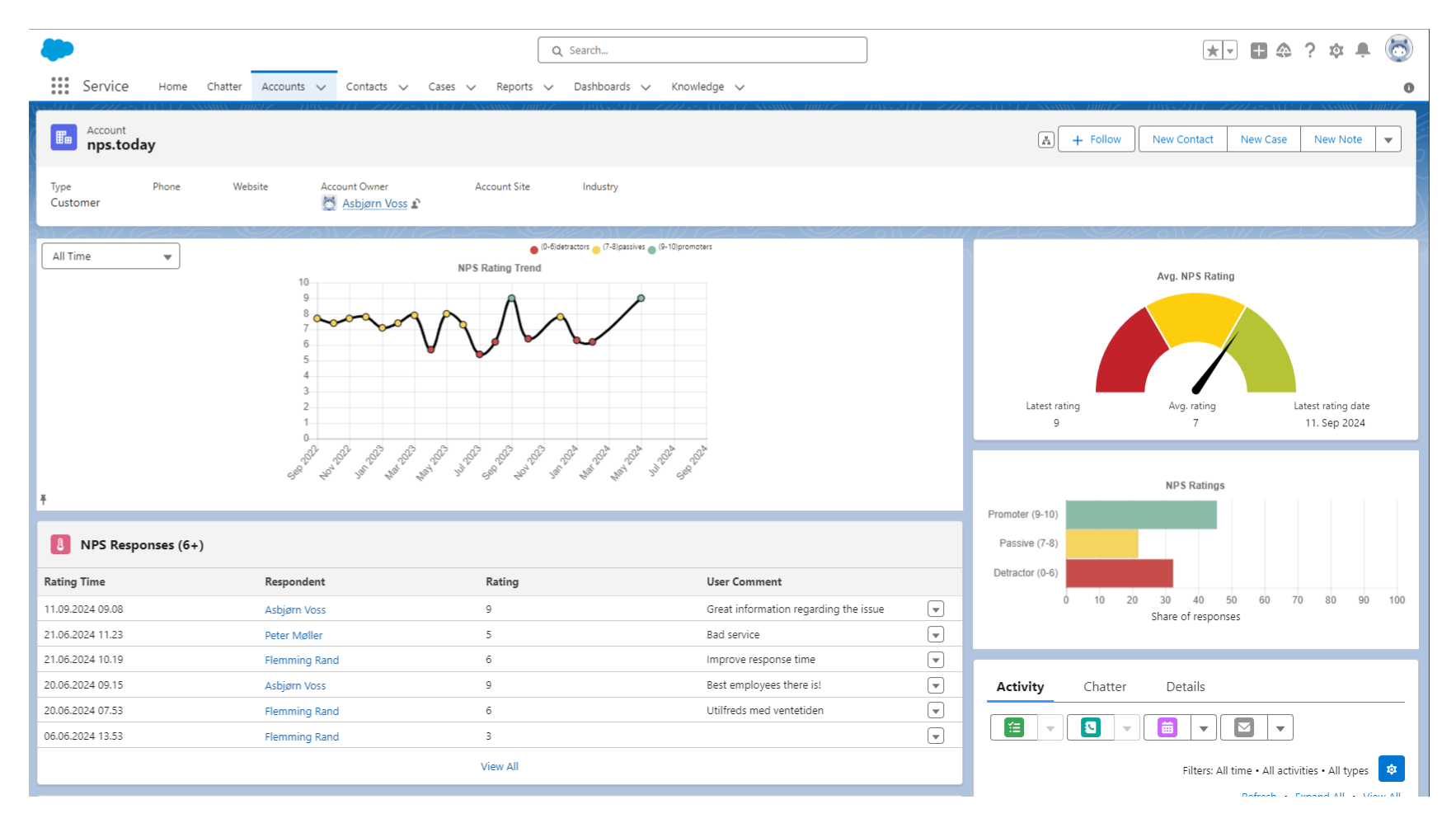Click the favorite star icon
This screenshot has height=823, width=1456.
coord(1210,50)
